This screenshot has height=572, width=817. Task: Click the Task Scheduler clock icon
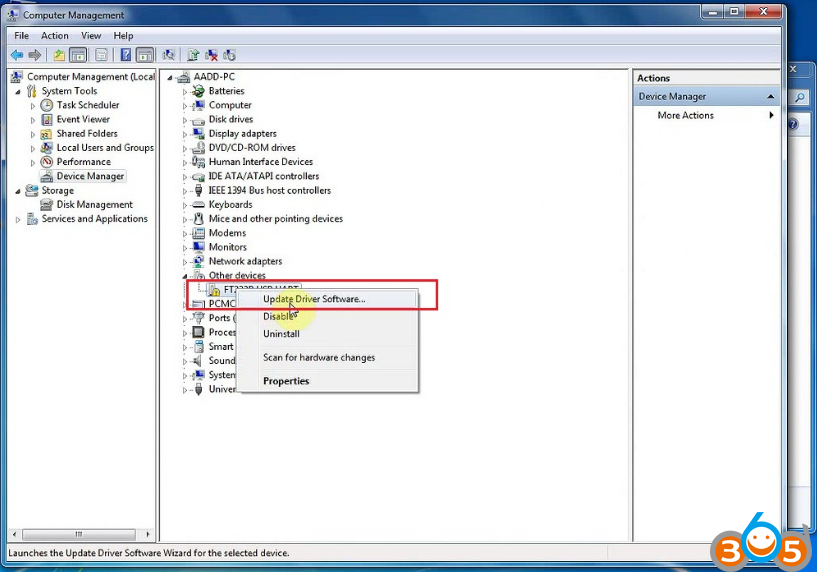[46, 105]
